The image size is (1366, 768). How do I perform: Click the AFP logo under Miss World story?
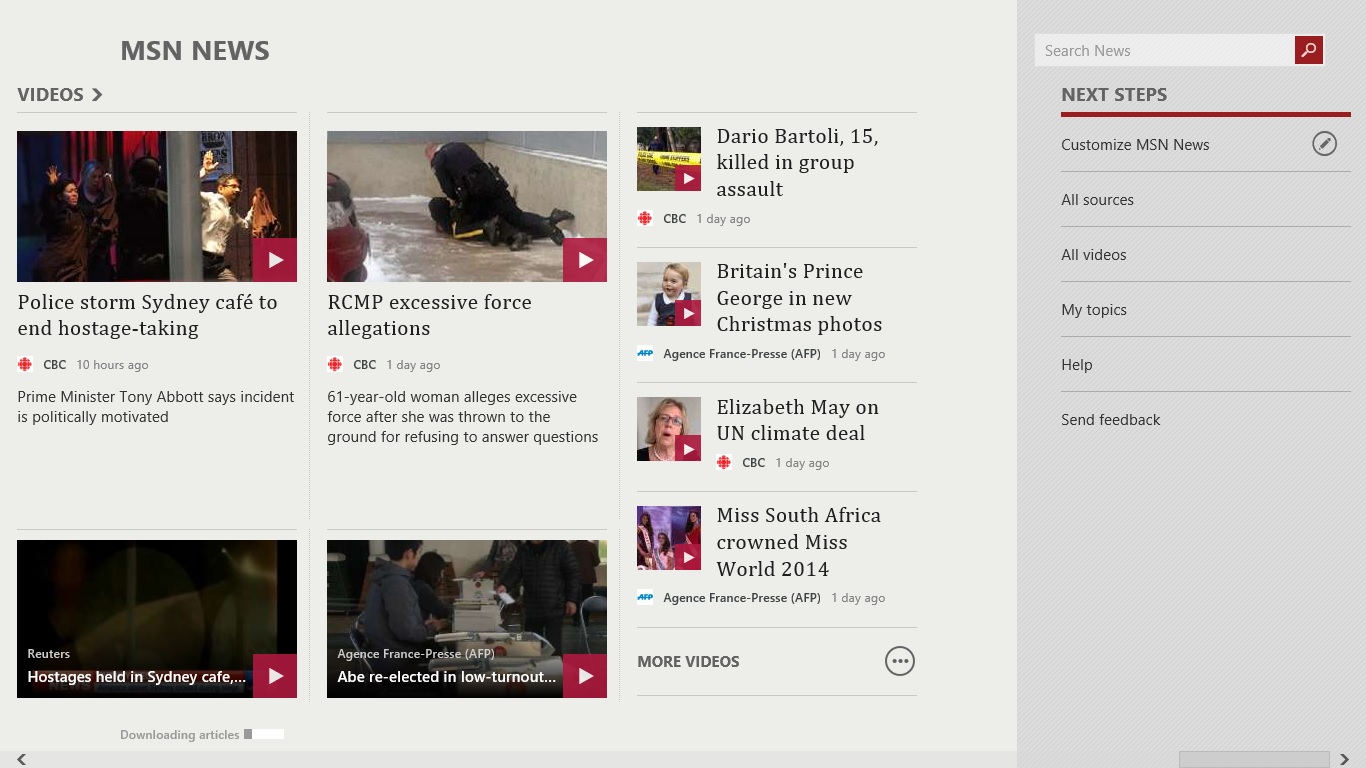[x=645, y=597]
